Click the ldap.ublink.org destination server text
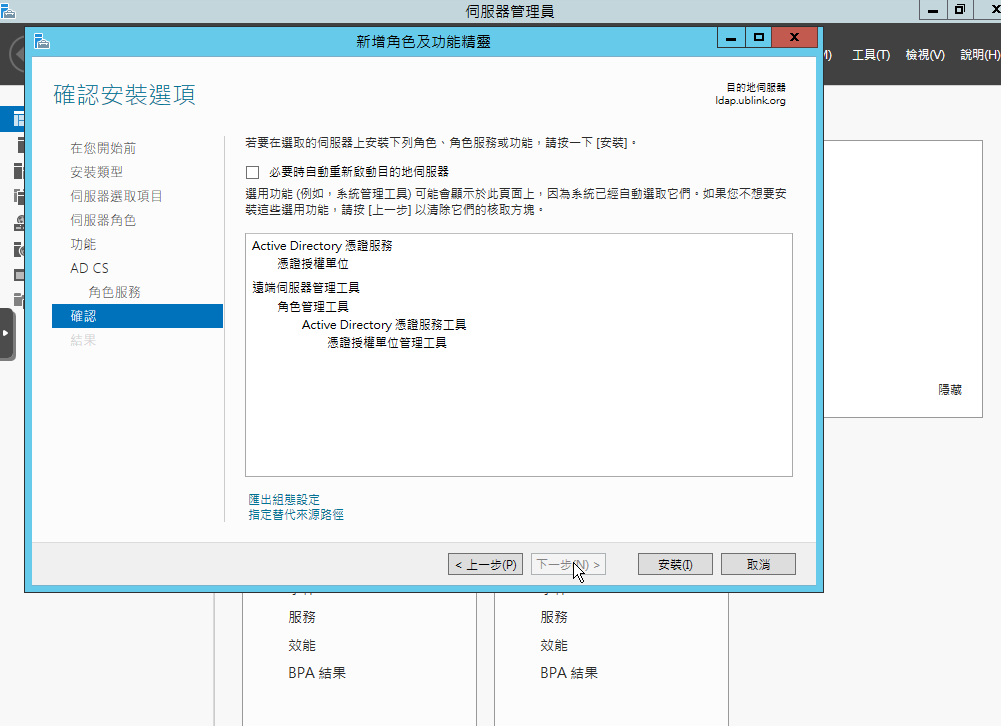The height and width of the screenshot is (726, 1001). [x=750, y=100]
